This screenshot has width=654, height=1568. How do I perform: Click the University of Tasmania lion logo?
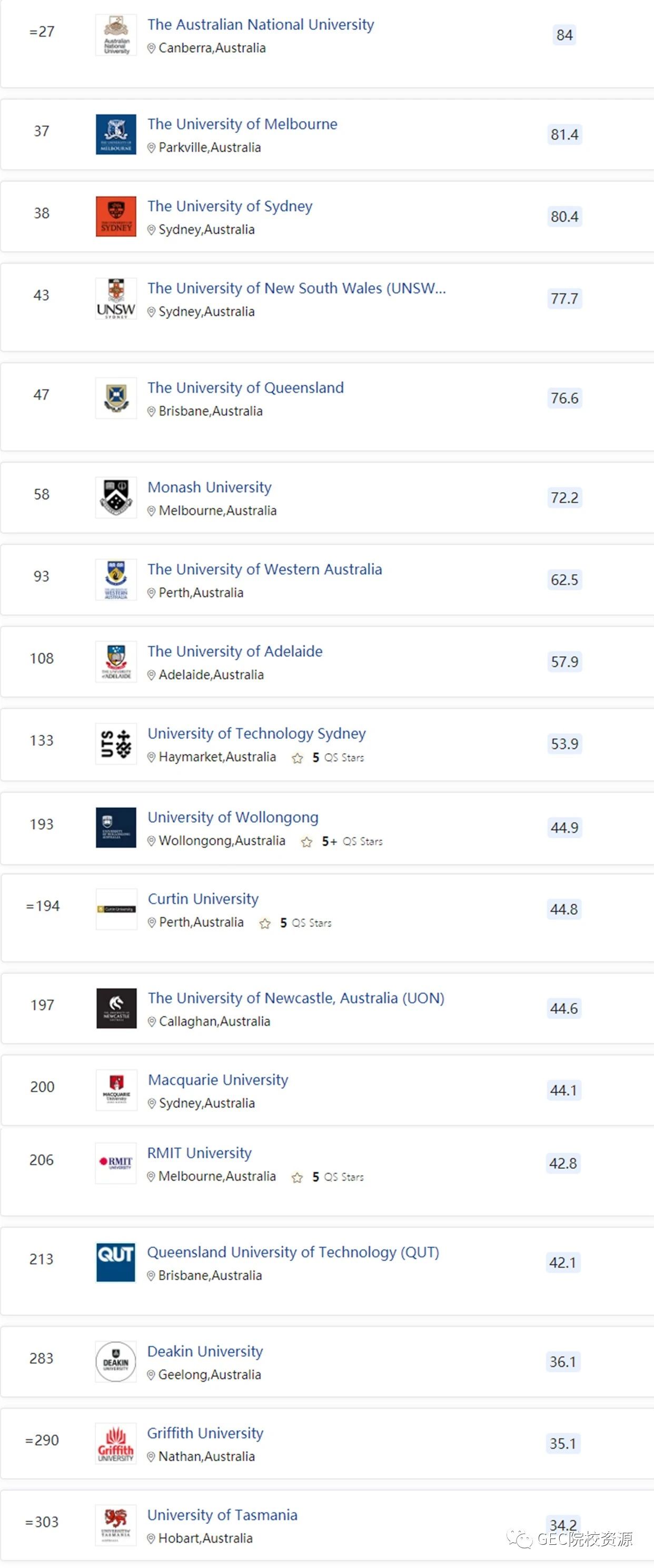[x=116, y=1525]
